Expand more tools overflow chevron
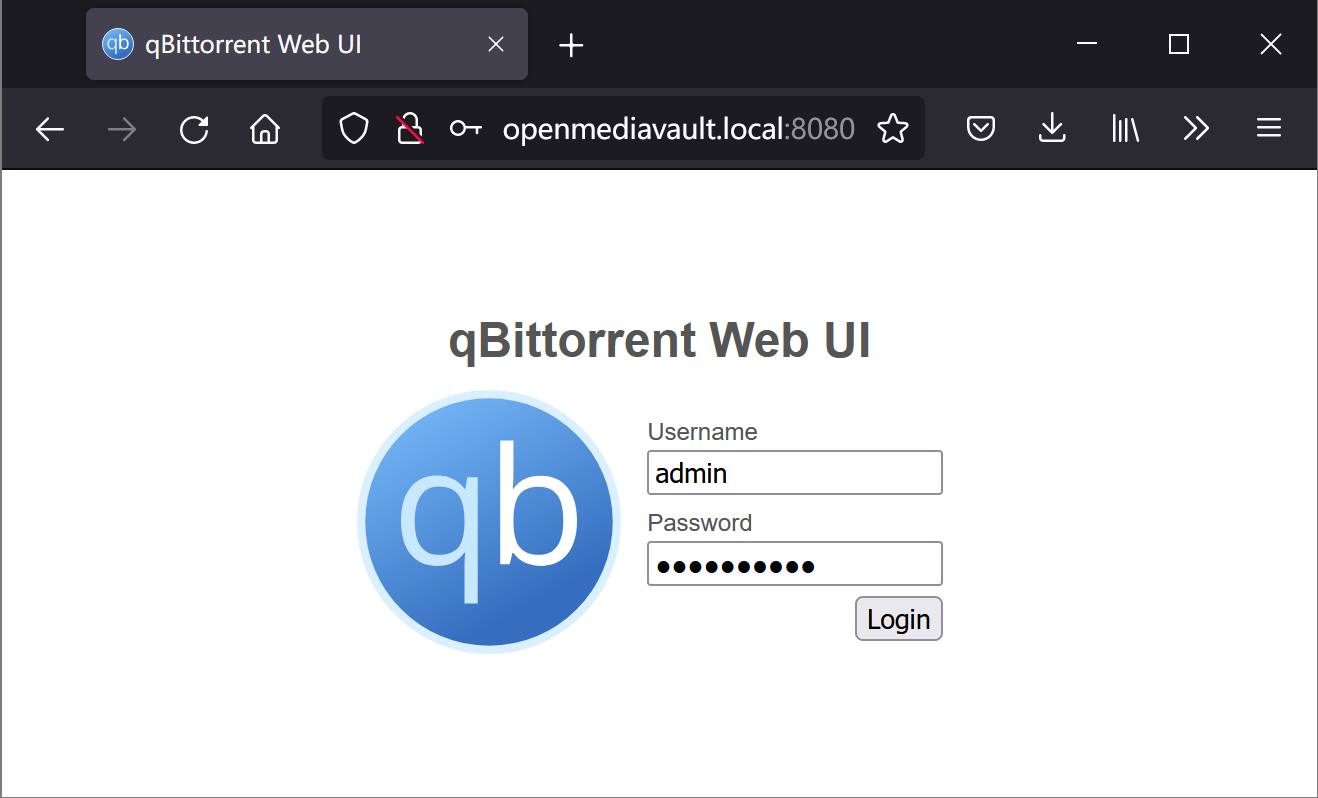 point(1196,129)
